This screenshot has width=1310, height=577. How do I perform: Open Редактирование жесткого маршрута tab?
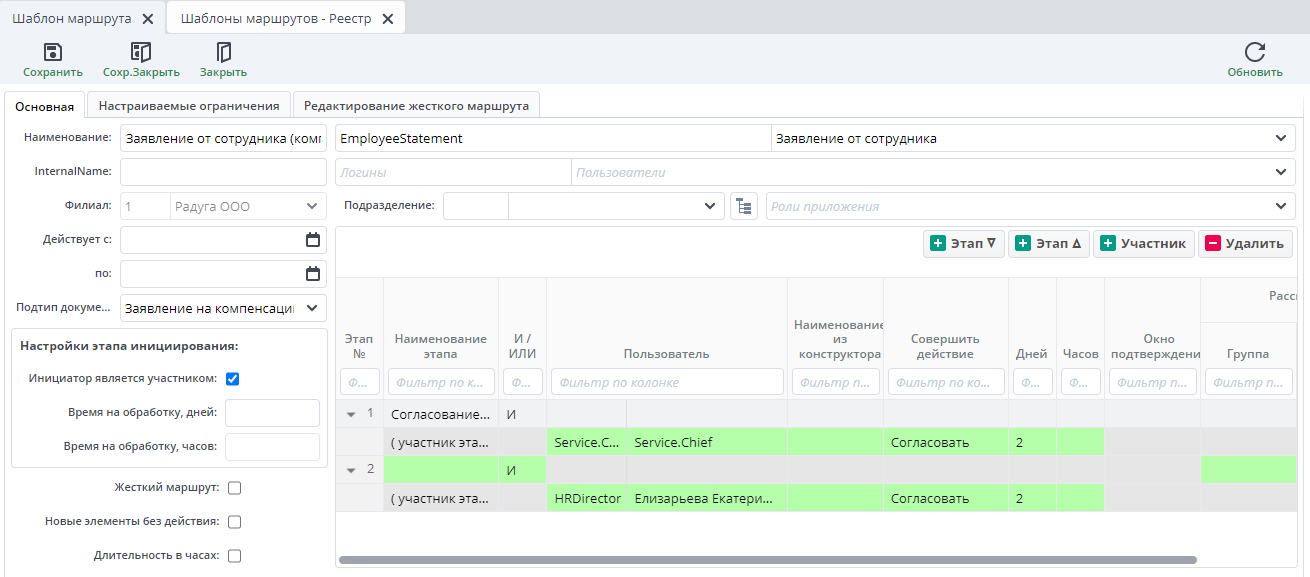(416, 105)
